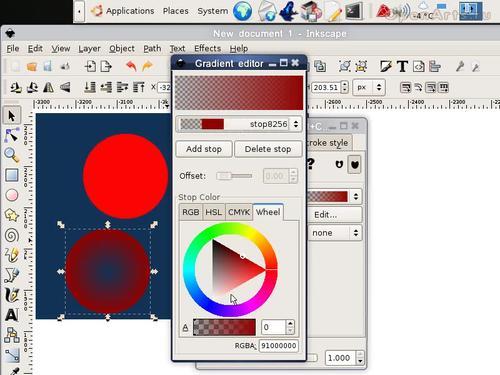The image size is (500, 375).
Task: Open the gradient repeat none dropdown
Action: 334,233
